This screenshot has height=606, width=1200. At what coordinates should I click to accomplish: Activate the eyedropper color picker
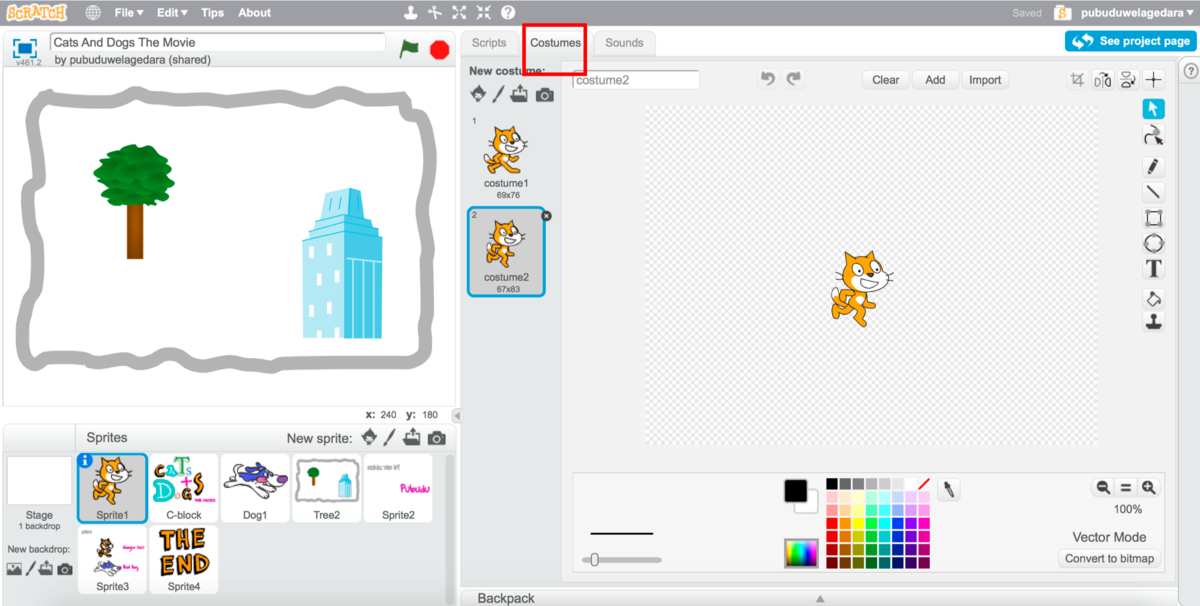click(948, 489)
